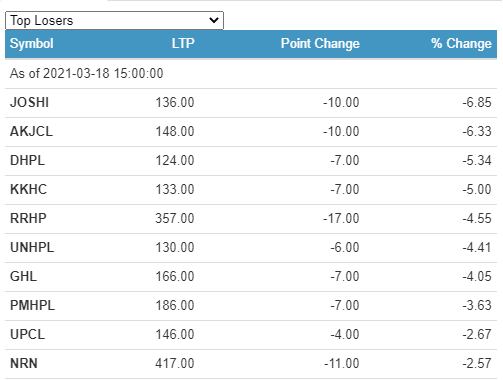
Task: Select the KKHC stock symbol
Action: tap(29, 189)
